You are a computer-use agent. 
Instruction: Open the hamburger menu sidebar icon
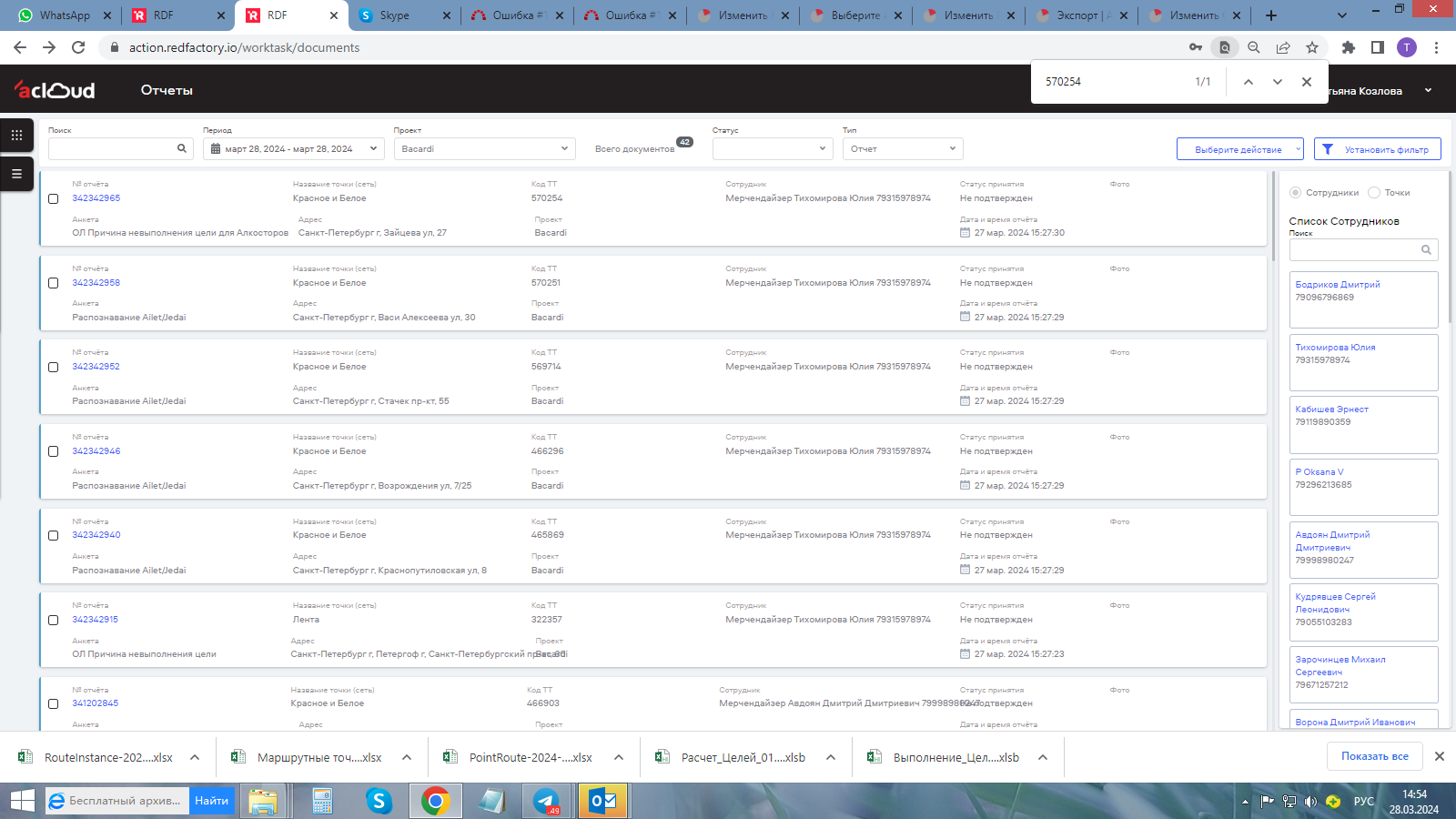16,173
